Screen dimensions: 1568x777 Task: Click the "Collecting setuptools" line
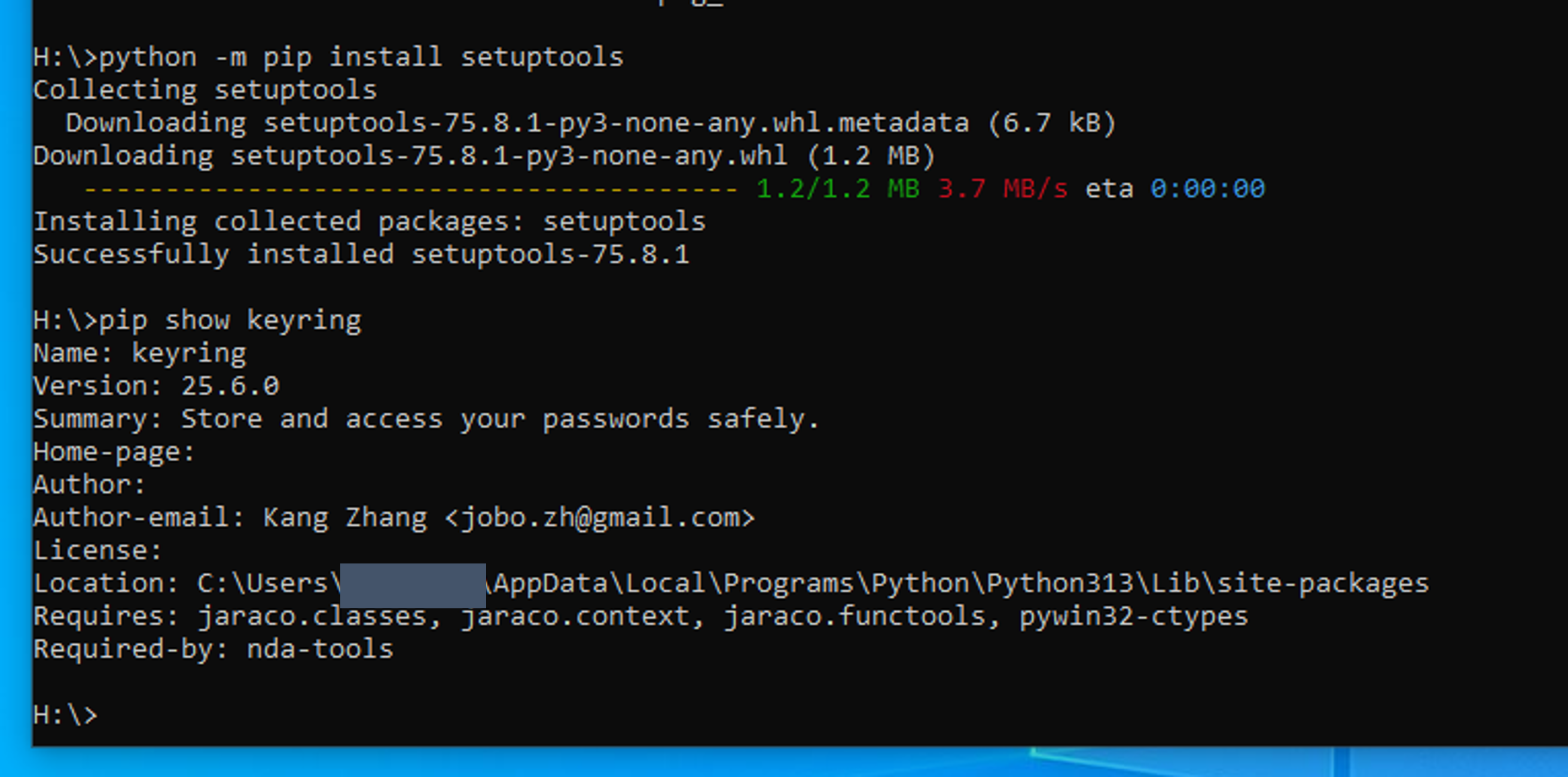205,91
